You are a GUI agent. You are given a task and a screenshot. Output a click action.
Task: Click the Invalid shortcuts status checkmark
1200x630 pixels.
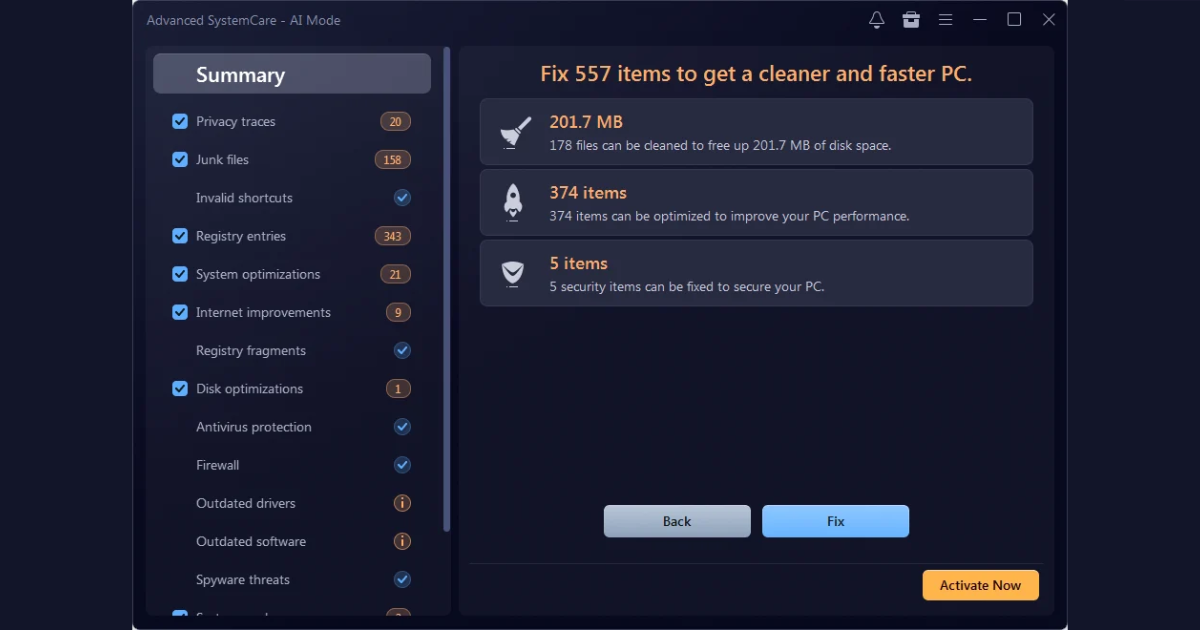point(402,198)
